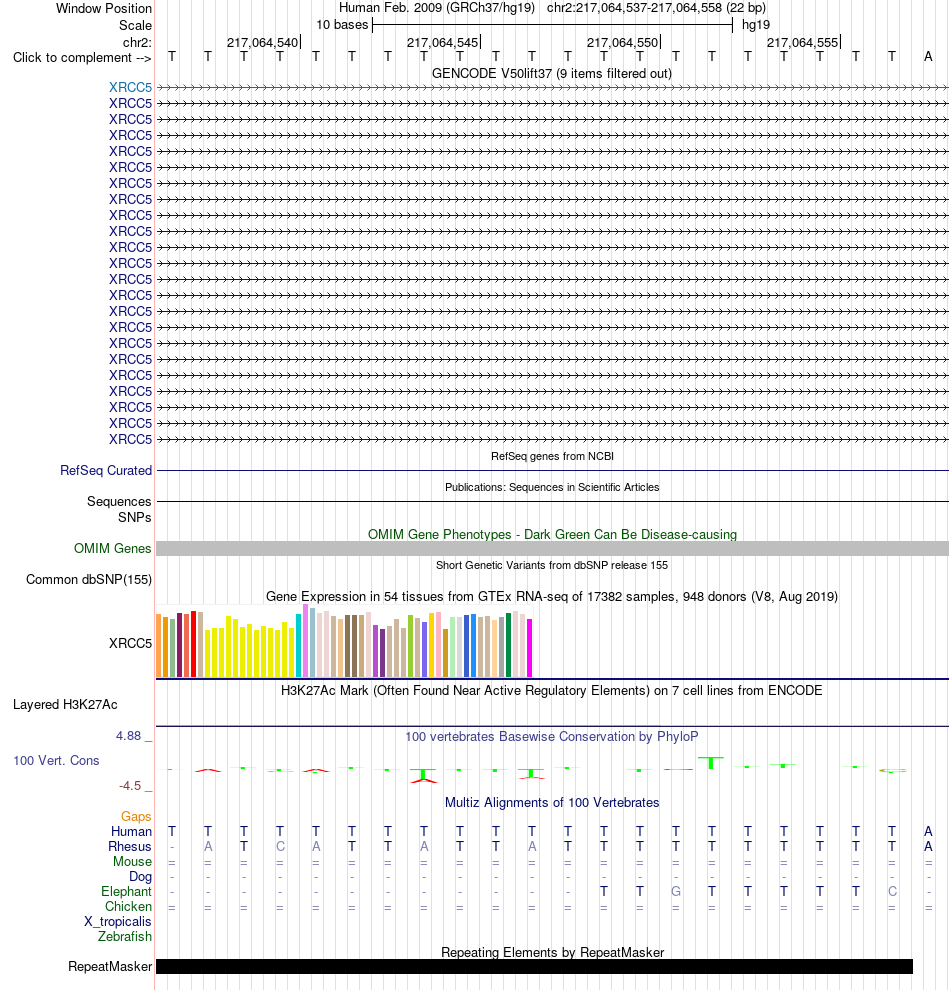Open the OMIM Gene Phenotypes track title

click(x=552, y=534)
